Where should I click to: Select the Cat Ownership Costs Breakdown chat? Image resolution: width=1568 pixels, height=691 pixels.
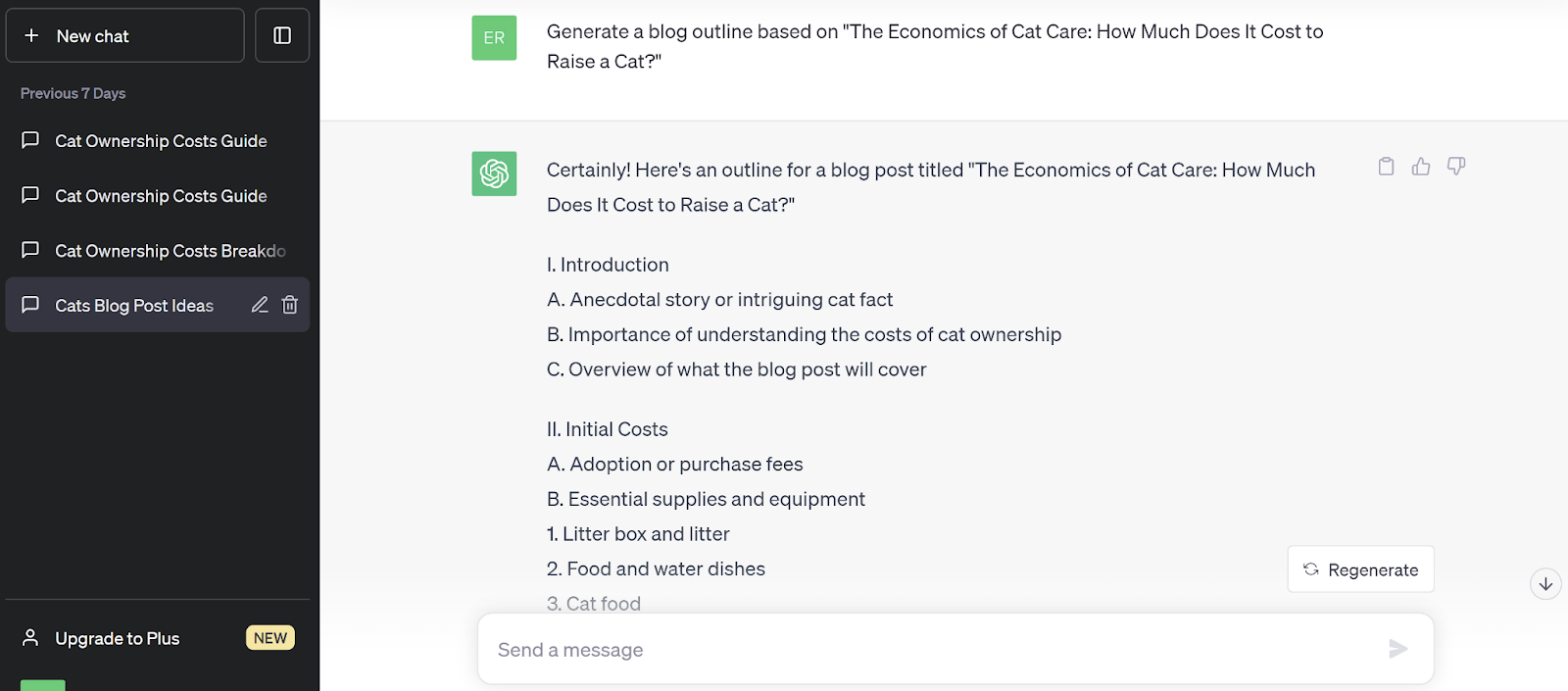170,251
